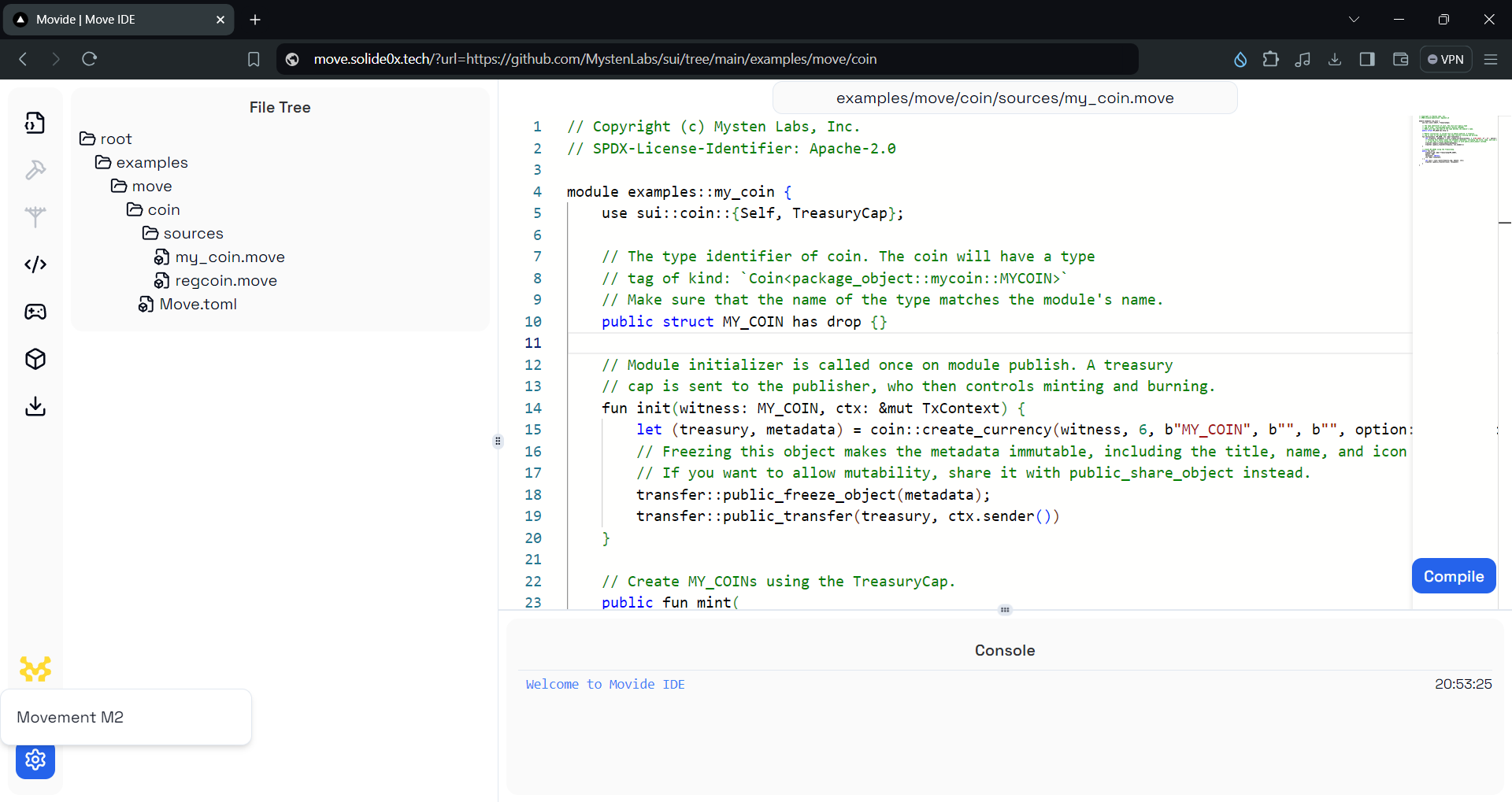Click the blue Sui droplet extension icon
The width and height of the screenshot is (1512, 802).
1240,59
